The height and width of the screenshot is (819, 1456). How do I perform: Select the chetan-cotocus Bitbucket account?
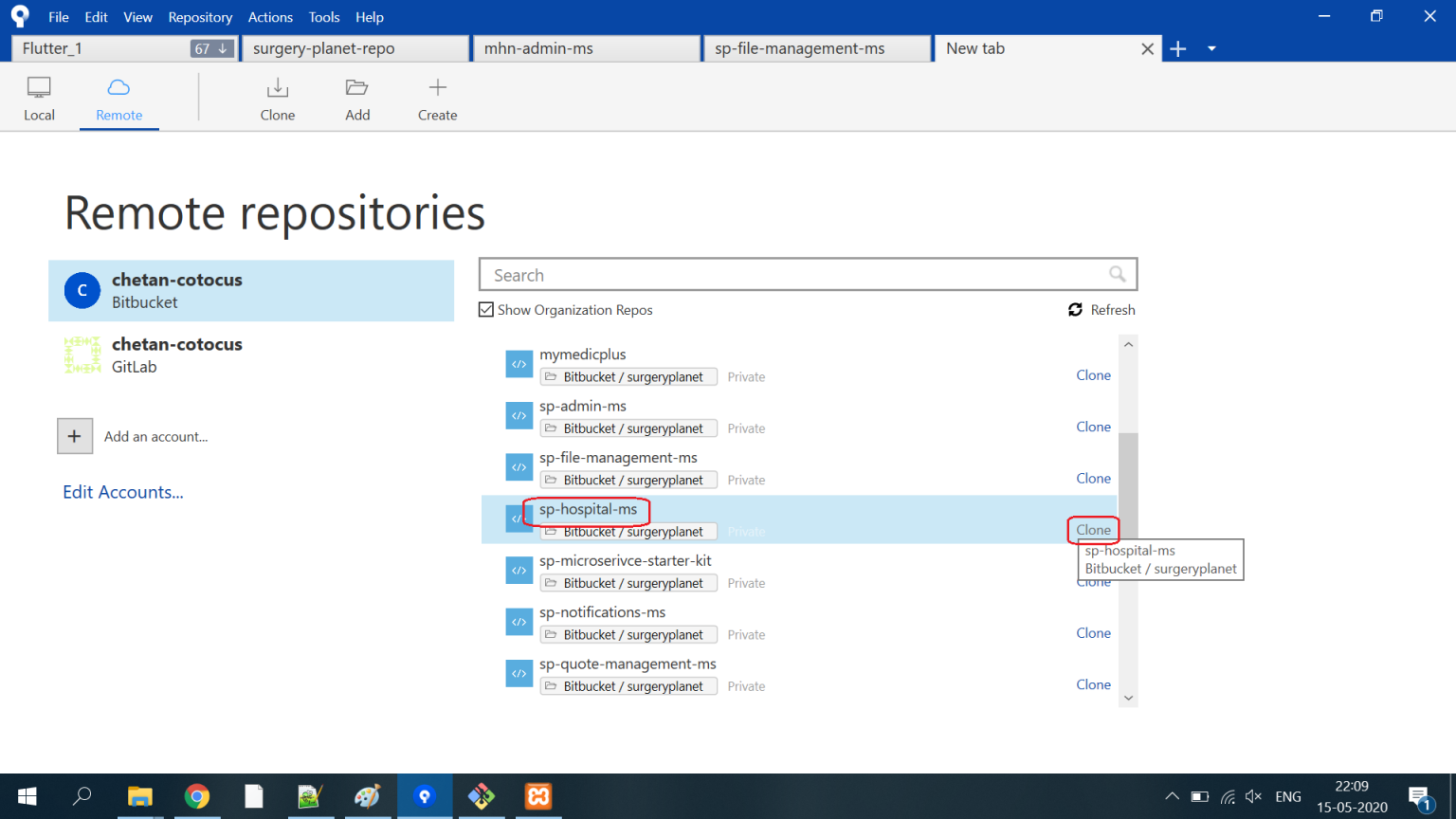251,291
